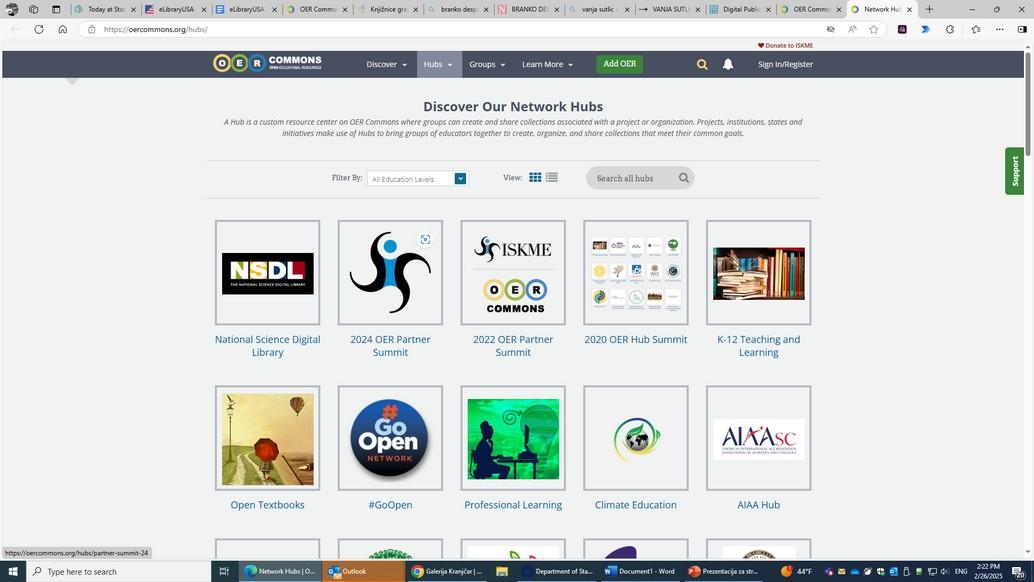The height and width of the screenshot is (582, 1034).
Task: Click the Add OER button
Action: click(x=619, y=64)
